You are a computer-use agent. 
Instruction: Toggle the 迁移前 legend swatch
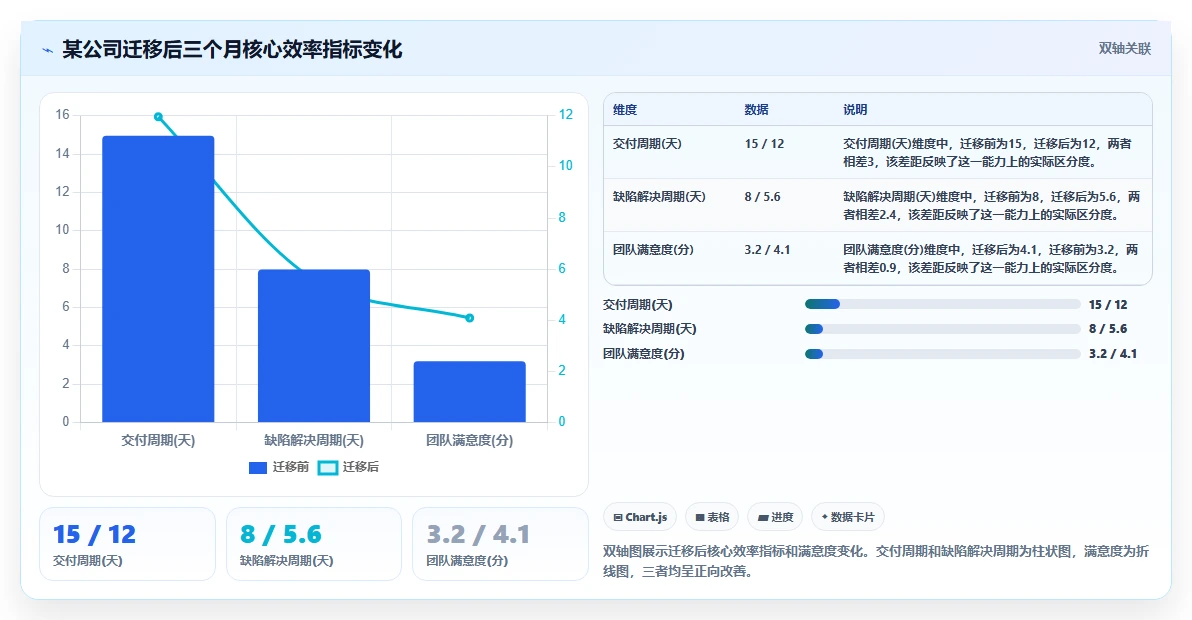pos(258,467)
